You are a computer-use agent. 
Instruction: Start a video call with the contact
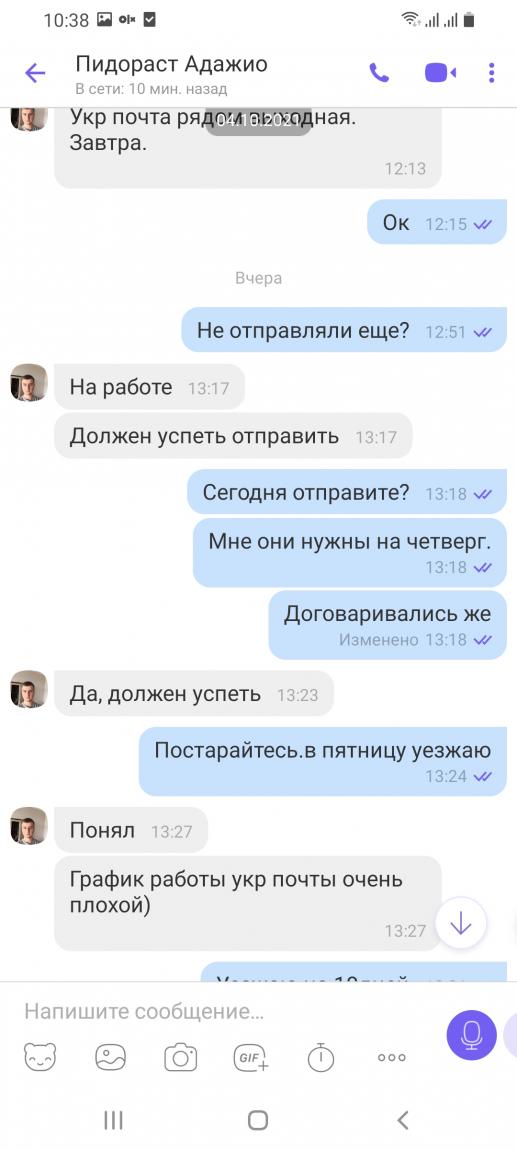coord(440,73)
